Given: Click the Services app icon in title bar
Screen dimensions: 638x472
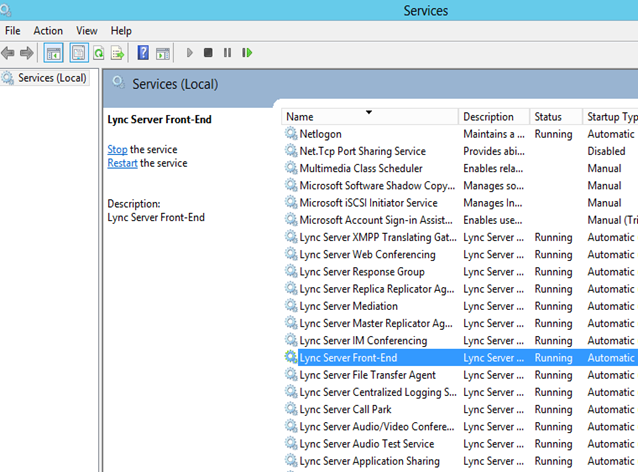Looking at the screenshot, I should click(x=5, y=9).
